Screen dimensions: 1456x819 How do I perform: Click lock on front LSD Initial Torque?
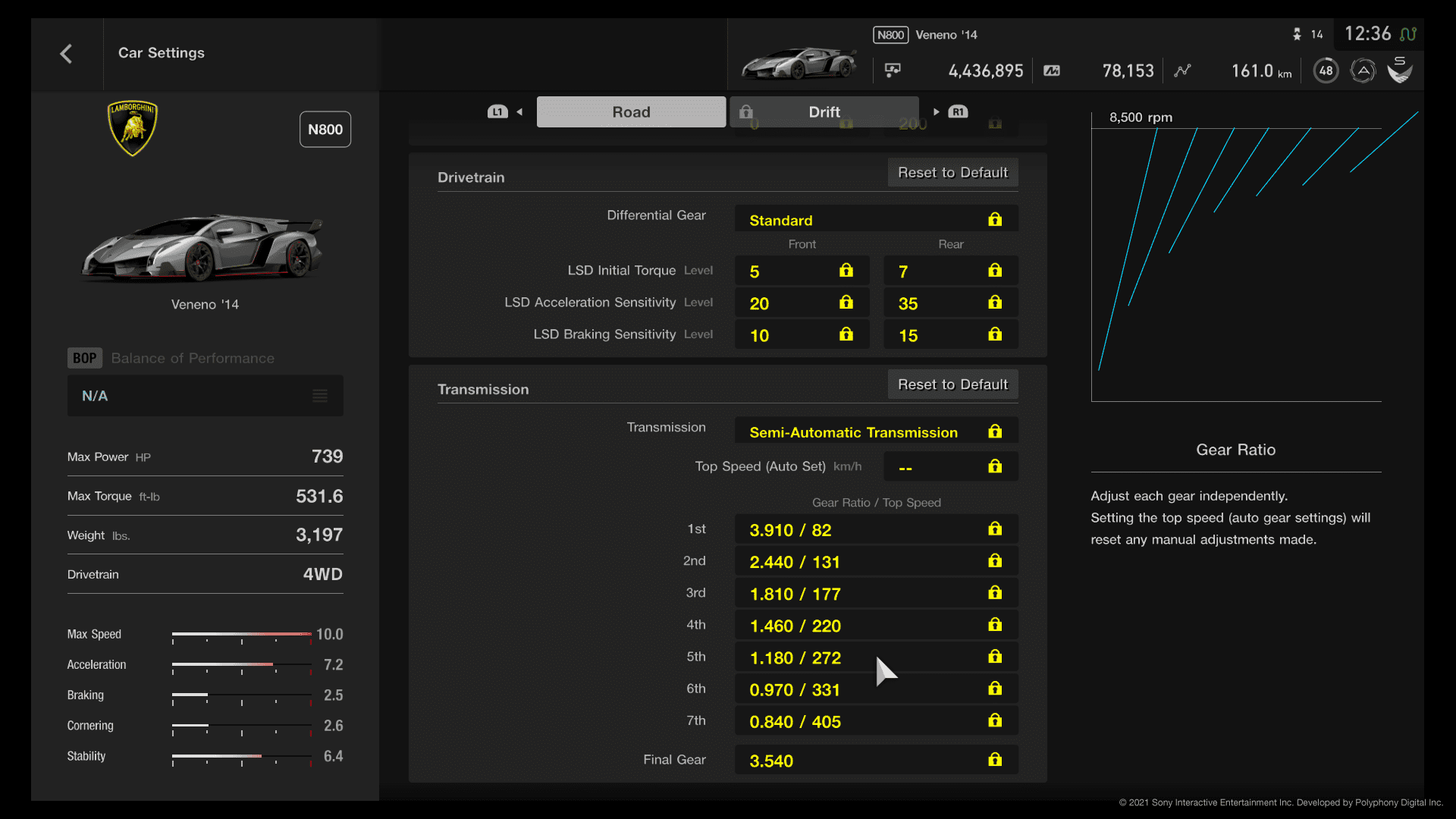click(846, 270)
